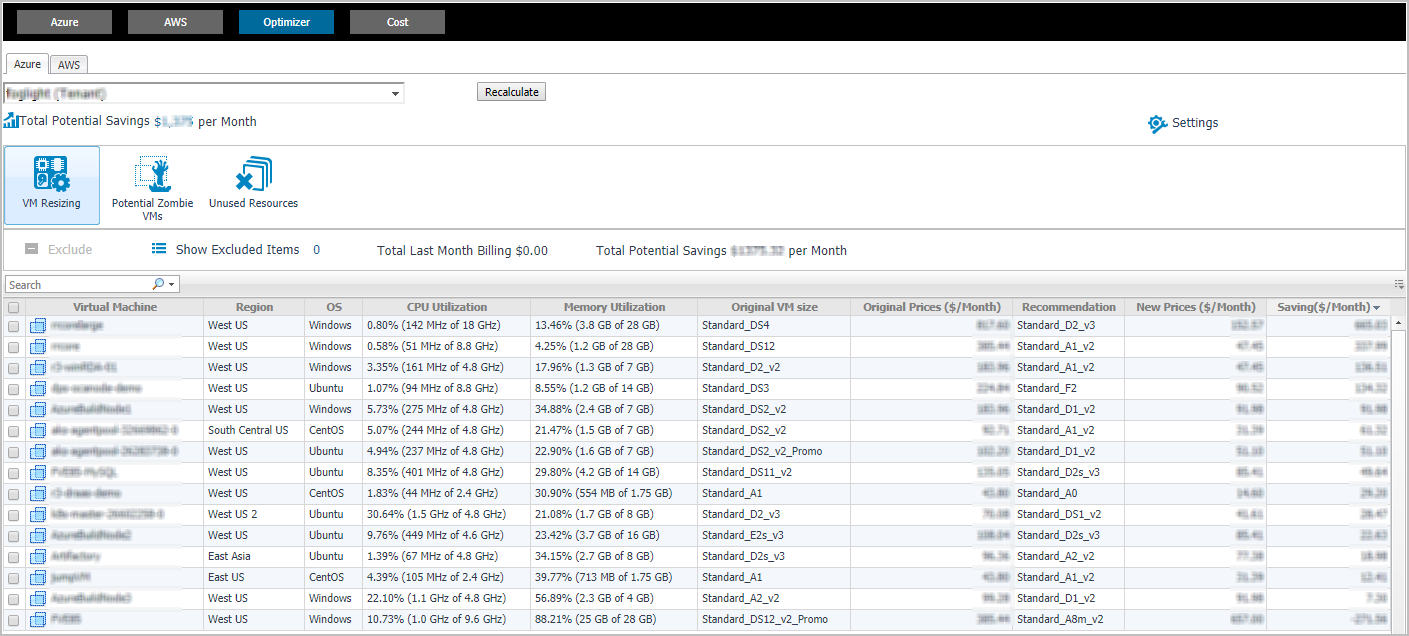Switch to the AWS sub-tab
The height and width of the screenshot is (636, 1409).
pyautogui.click(x=69, y=64)
